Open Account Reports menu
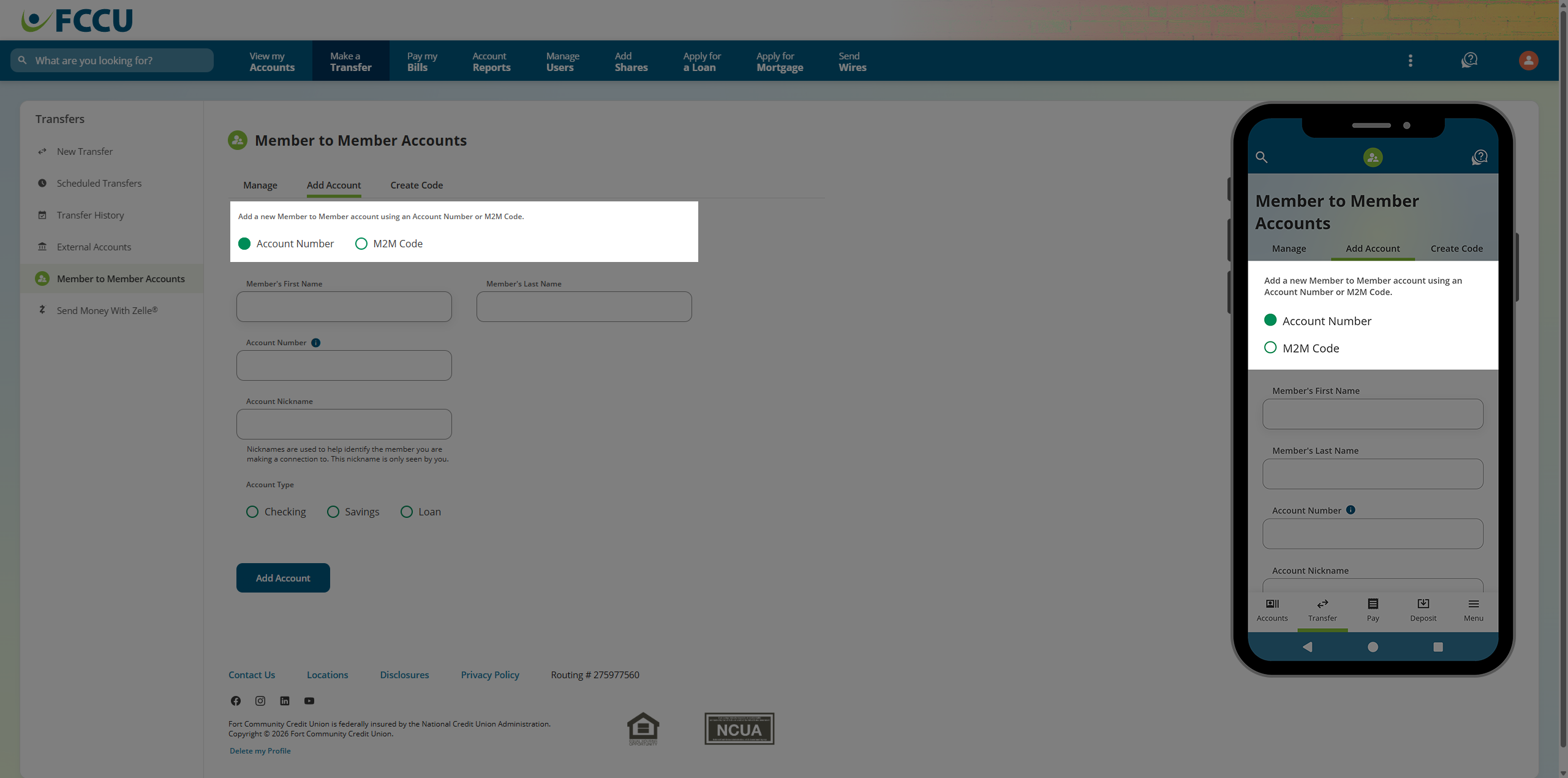Image resolution: width=1568 pixels, height=778 pixels. pyautogui.click(x=491, y=61)
